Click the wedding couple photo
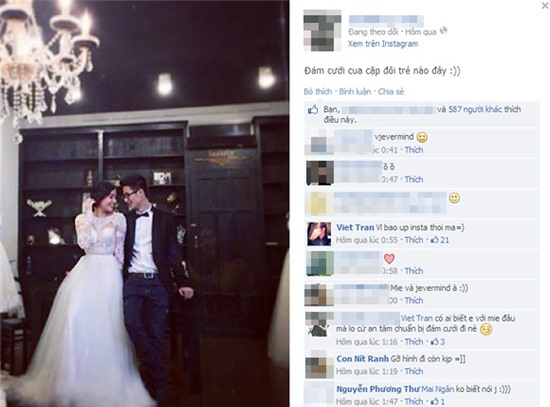The height and width of the screenshot is (407, 550). [145, 204]
